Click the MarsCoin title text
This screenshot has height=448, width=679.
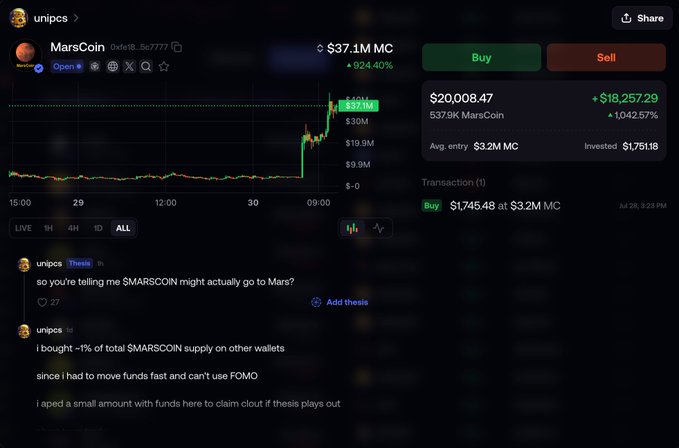point(78,47)
